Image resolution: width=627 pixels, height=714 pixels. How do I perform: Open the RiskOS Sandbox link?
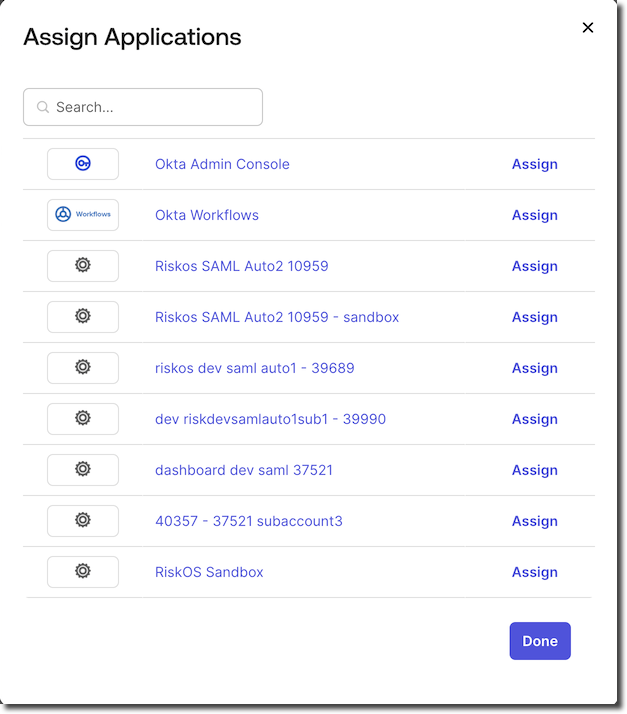pyautogui.click(x=209, y=572)
